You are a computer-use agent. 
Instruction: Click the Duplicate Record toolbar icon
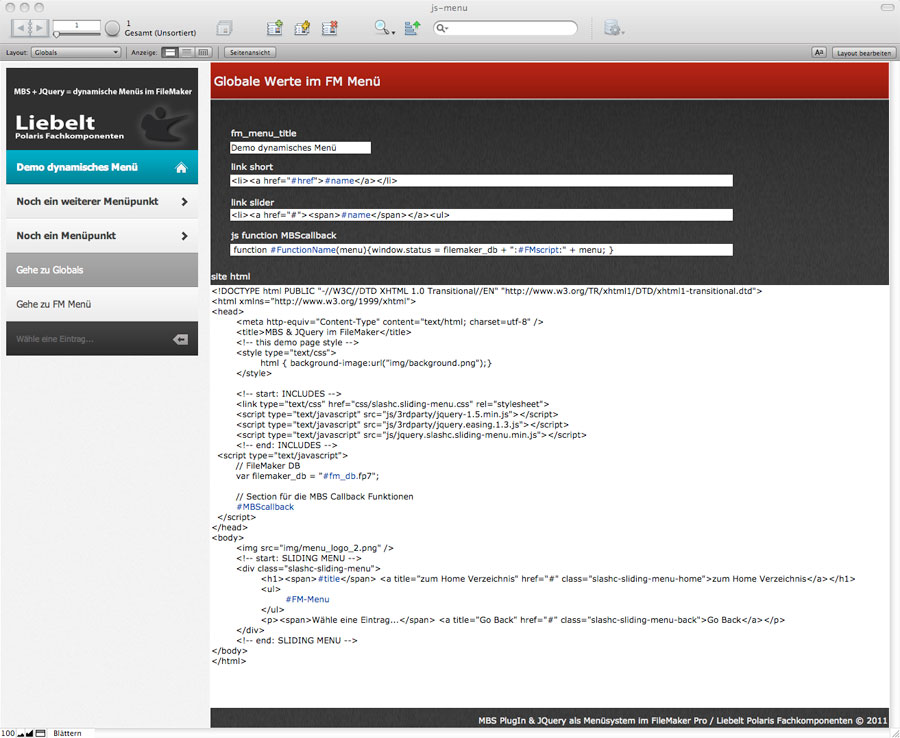pos(301,28)
